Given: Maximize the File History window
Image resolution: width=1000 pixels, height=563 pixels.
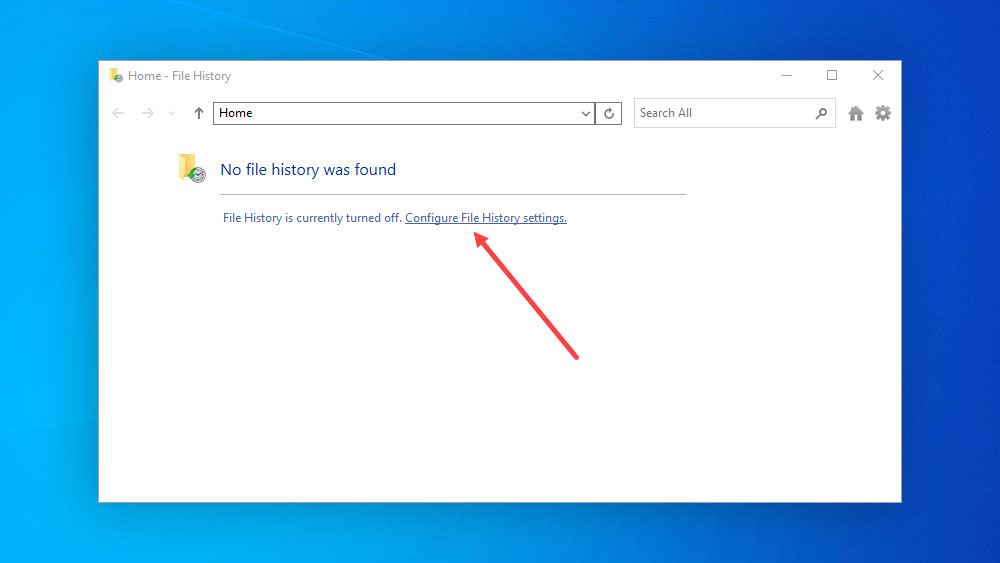Looking at the screenshot, I should pos(832,75).
